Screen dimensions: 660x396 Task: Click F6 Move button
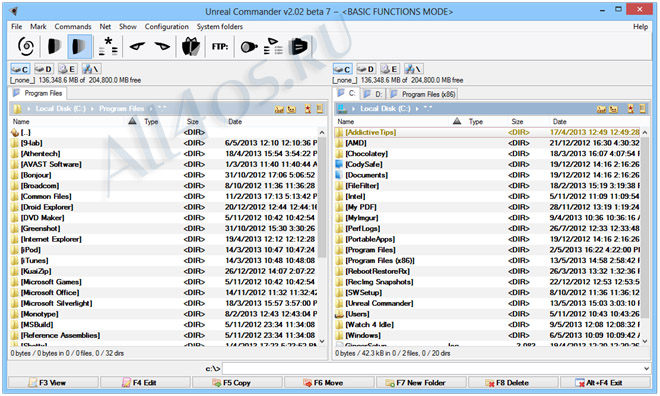coord(329,383)
